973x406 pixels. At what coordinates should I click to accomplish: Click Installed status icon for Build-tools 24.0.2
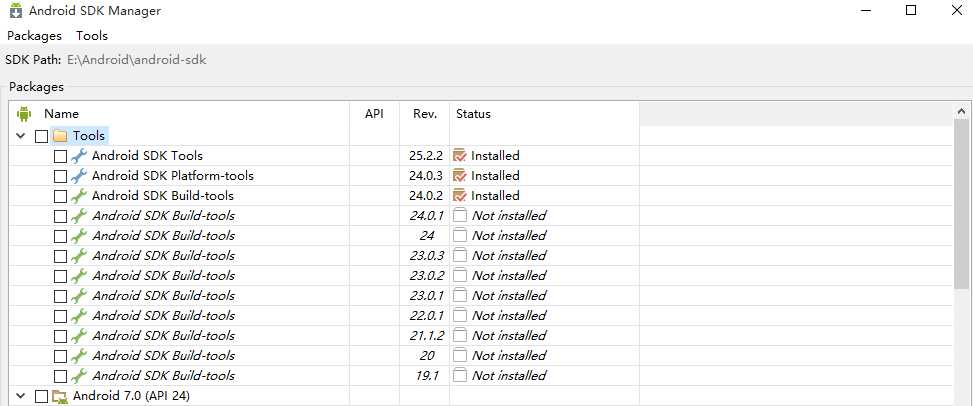point(460,196)
